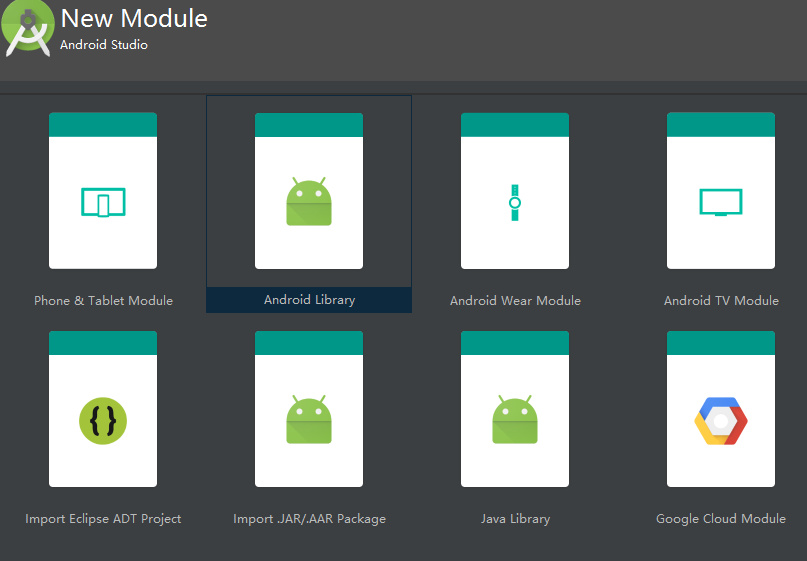Click the Android Studio compass logo
The width and height of the screenshot is (807, 561).
coord(28,28)
